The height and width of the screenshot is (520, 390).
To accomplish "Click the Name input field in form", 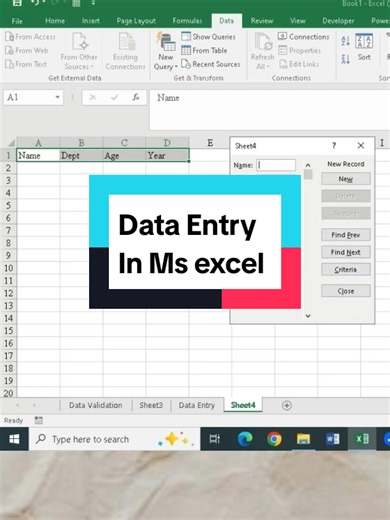I will click(x=276, y=165).
